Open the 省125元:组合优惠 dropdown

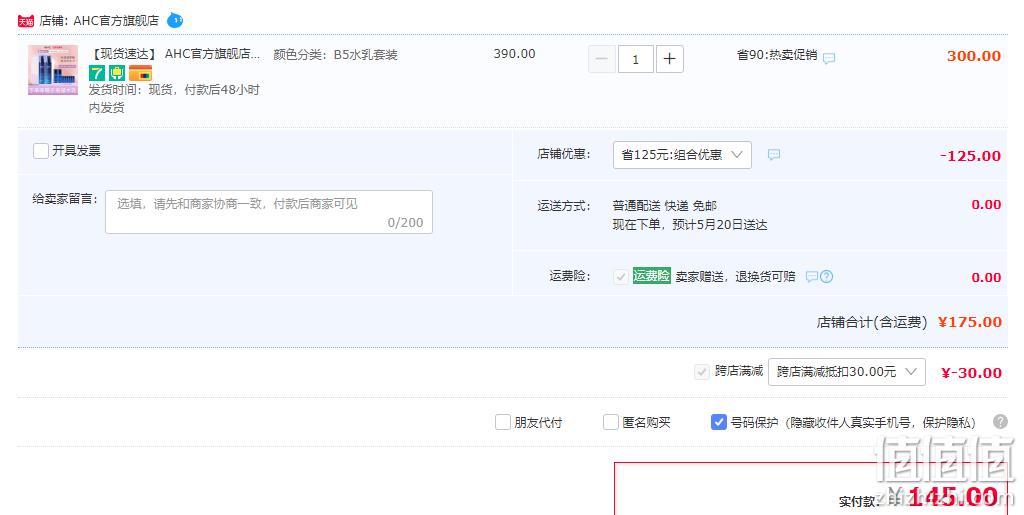[682, 155]
